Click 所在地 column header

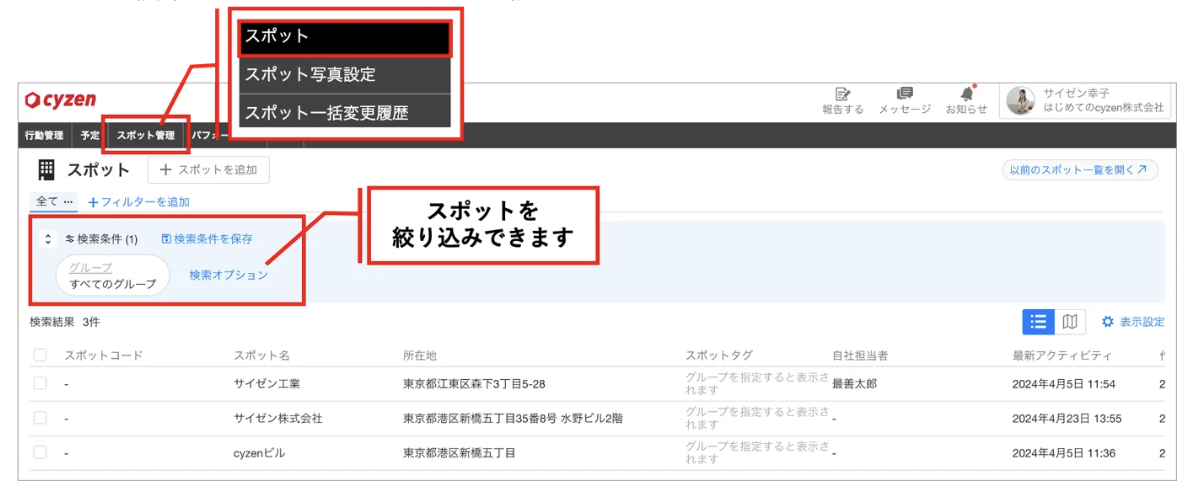(x=420, y=355)
